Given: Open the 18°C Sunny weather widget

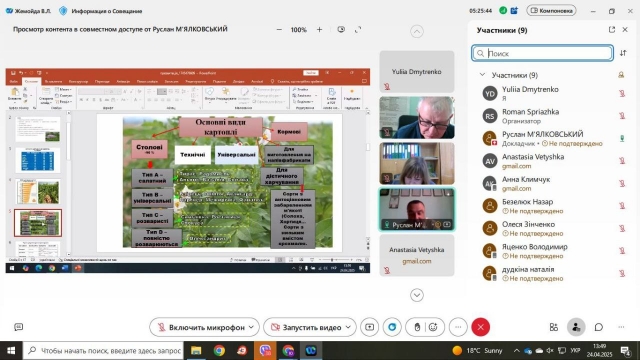Looking at the screenshot, I should tap(477, 351).
